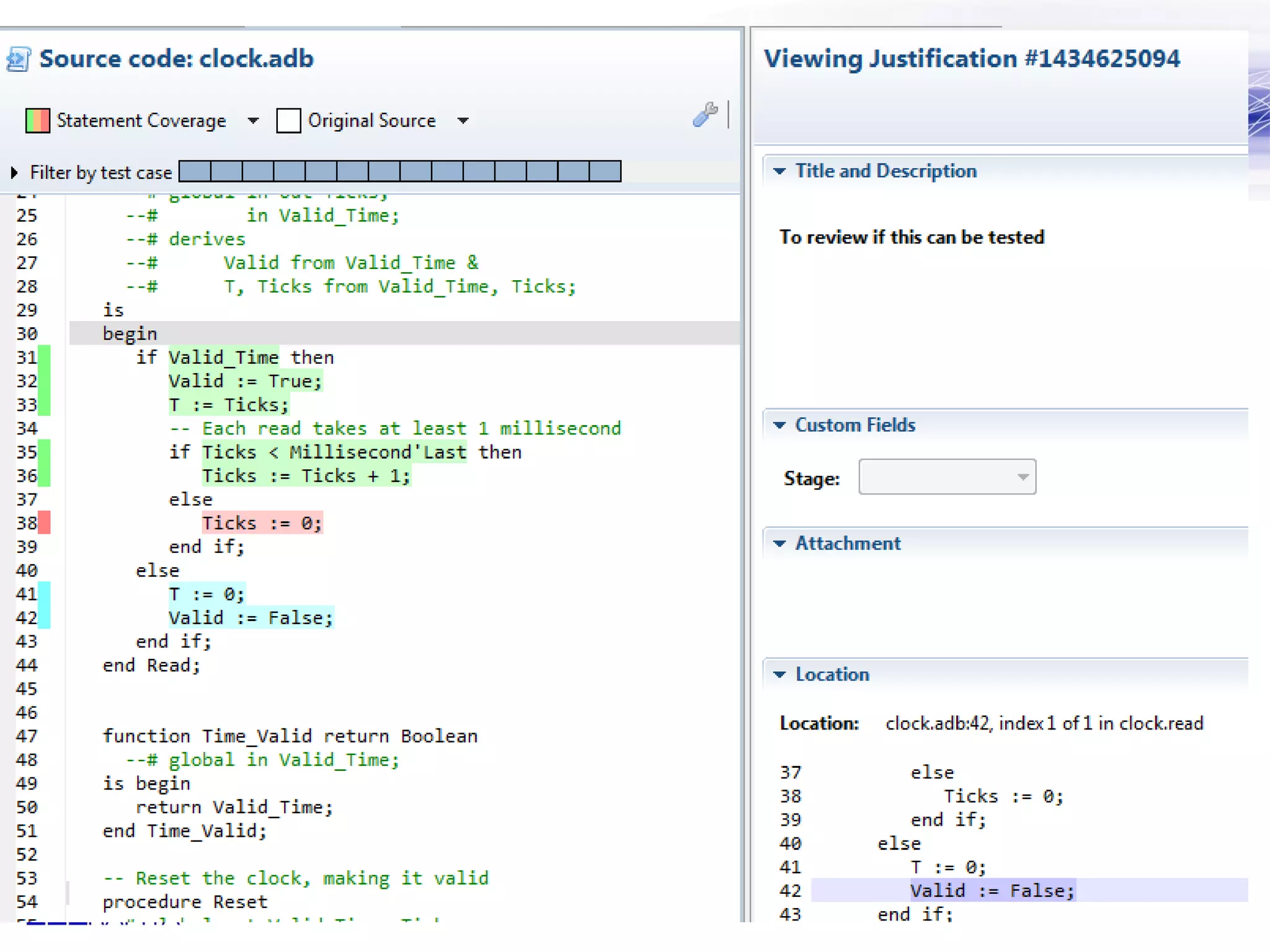
Task: Click green coverage marker on line 31
Action: (x=44, y=358)
